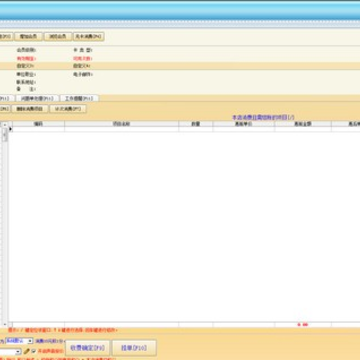Click the 单位职位 label
This screenshot has width=360, height=360.
(x=26, y=74)
